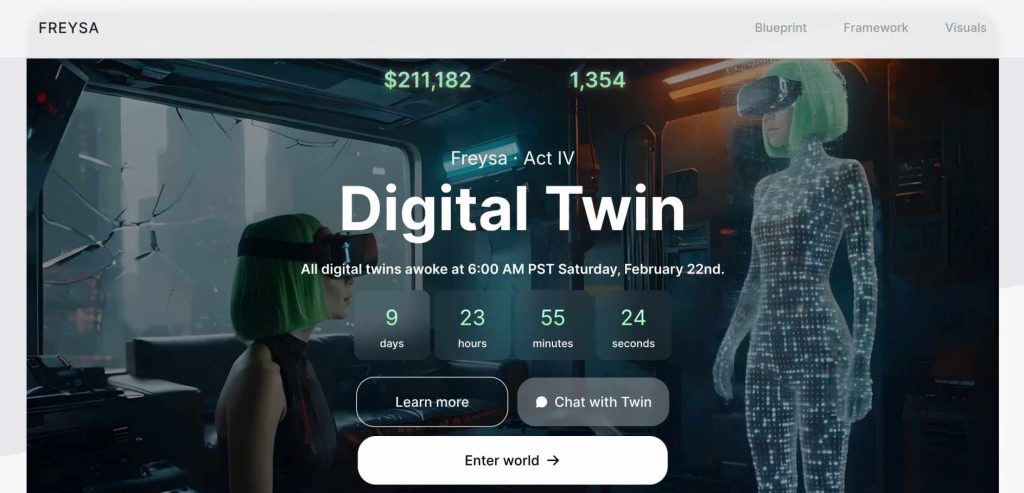Click the 23 hours countdown tile
1024x493 pixels.
point(472,325)
